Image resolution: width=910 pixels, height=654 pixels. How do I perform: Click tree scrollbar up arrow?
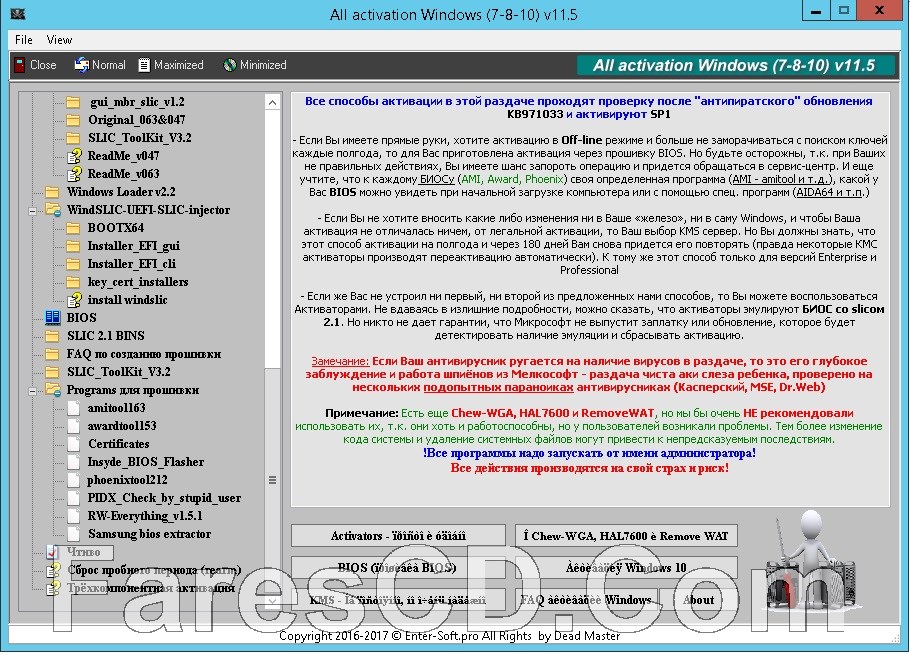(x=272, y=103)
